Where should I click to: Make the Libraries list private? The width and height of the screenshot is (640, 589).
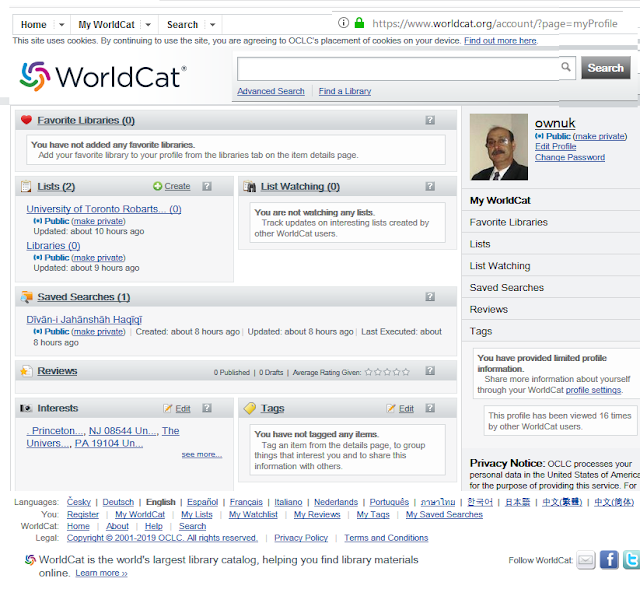pos(98,258)
